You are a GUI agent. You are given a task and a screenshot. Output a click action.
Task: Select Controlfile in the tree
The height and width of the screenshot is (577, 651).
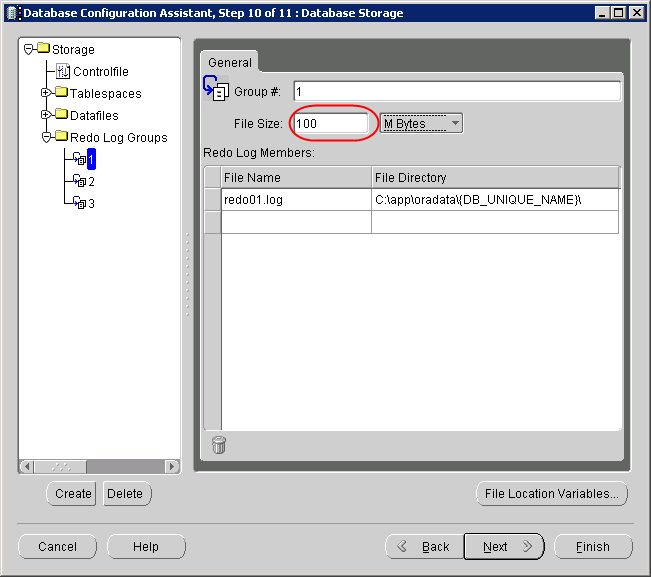(101, 71)
